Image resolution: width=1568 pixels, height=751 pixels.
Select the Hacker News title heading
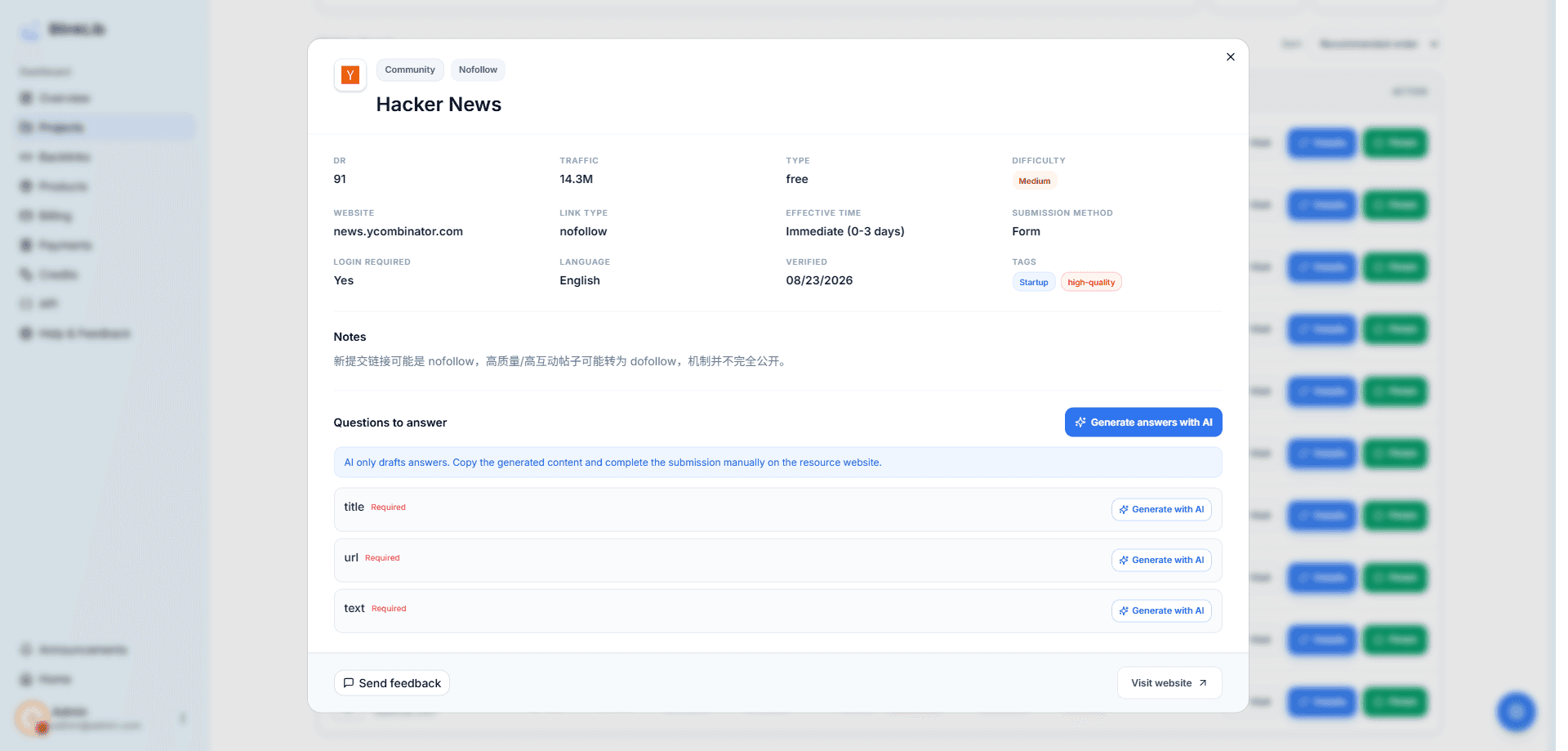439,105
